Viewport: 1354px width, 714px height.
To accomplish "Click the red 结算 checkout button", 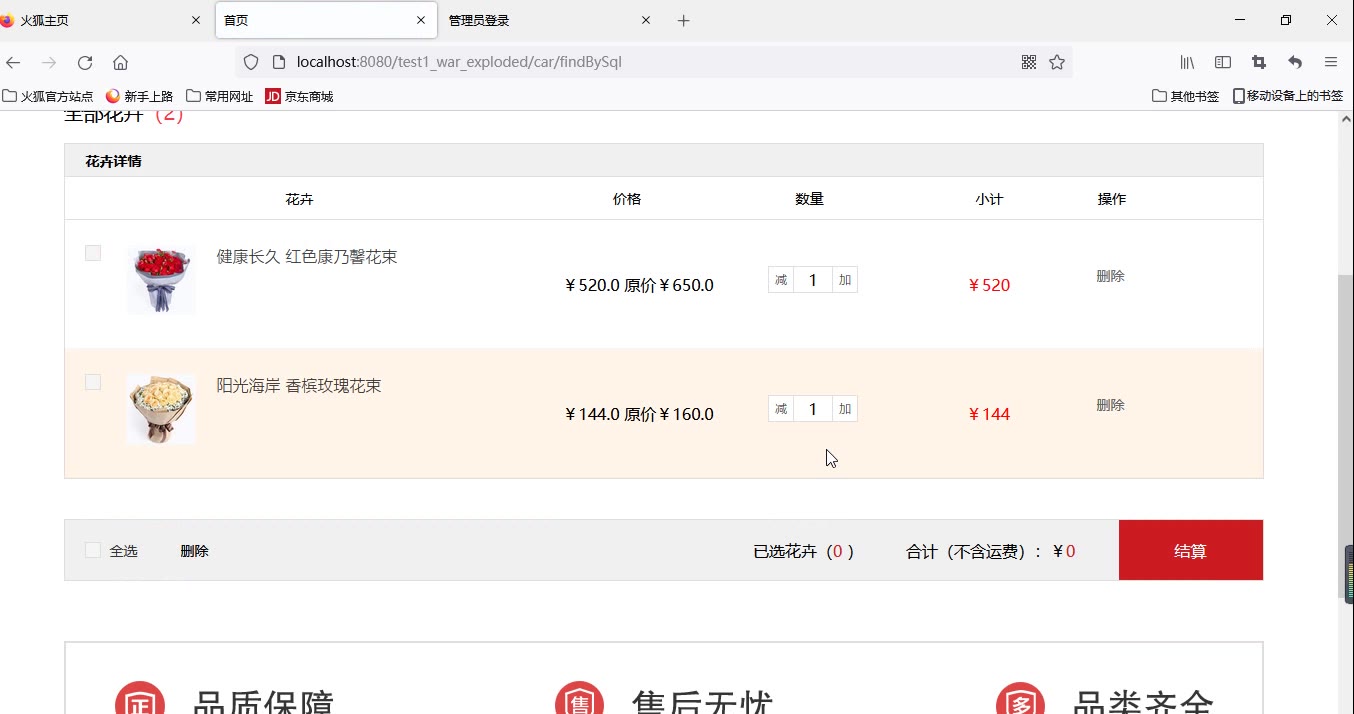I will [1190, 550].
